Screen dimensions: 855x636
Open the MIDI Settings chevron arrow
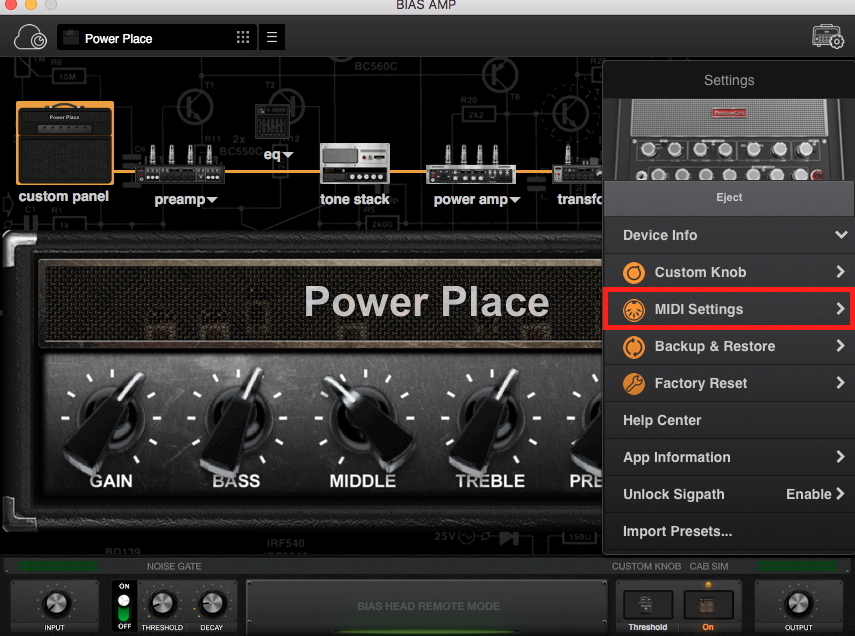tap(840, 309)
